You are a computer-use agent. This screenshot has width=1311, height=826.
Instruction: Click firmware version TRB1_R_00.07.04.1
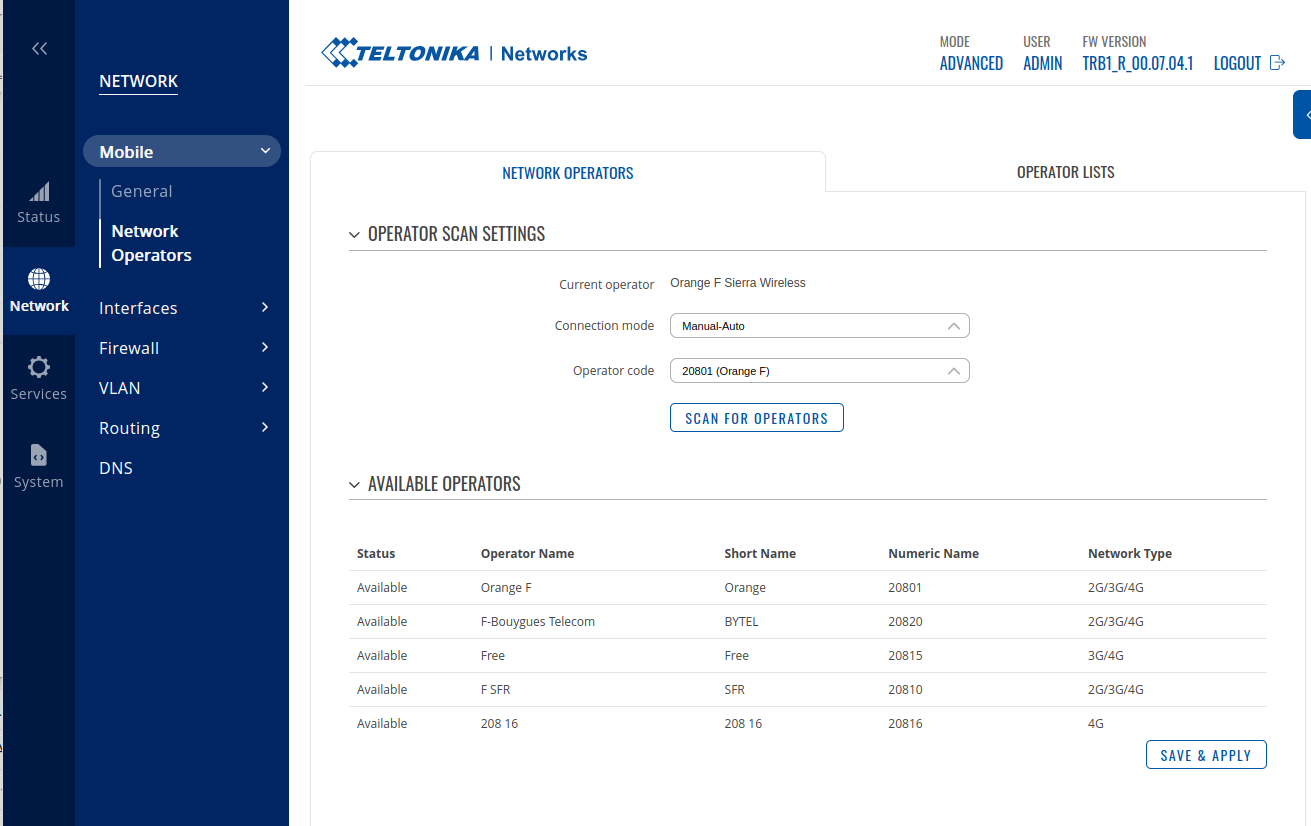[1138, 63]
